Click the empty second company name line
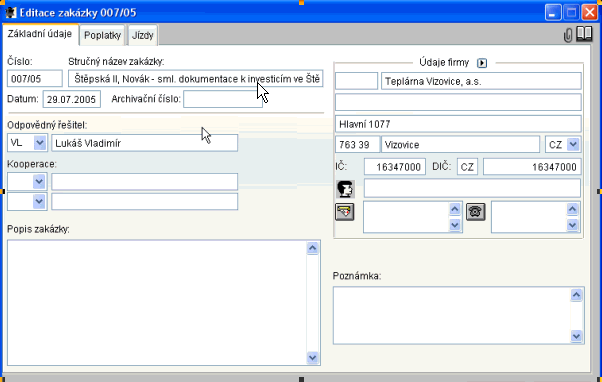602x382 pixels. [x=458, y=102]
